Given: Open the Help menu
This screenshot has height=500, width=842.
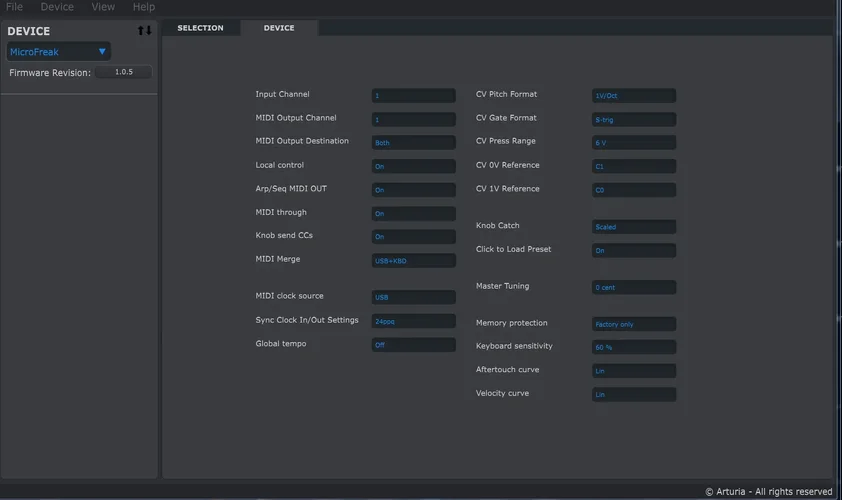Looking at the screenshot, I should (x=144, y=7).
